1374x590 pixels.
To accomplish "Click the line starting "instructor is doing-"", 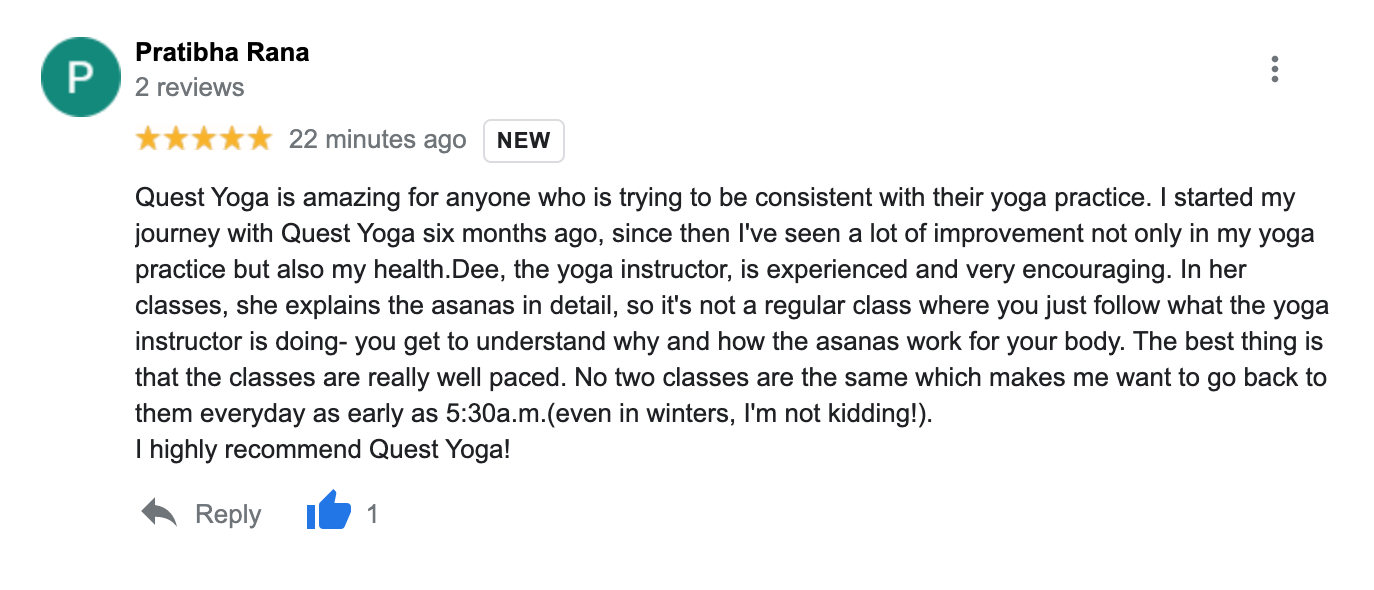I will (729, 342).
